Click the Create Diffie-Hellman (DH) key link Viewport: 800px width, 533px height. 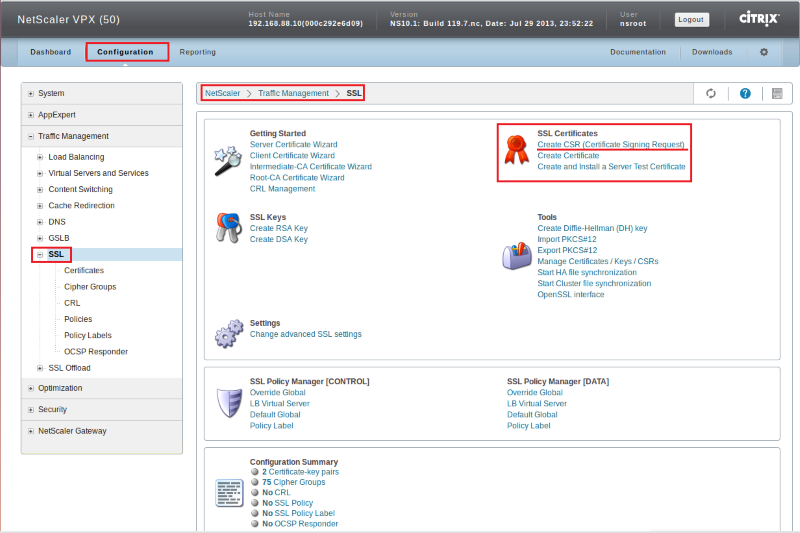(592, 228)
